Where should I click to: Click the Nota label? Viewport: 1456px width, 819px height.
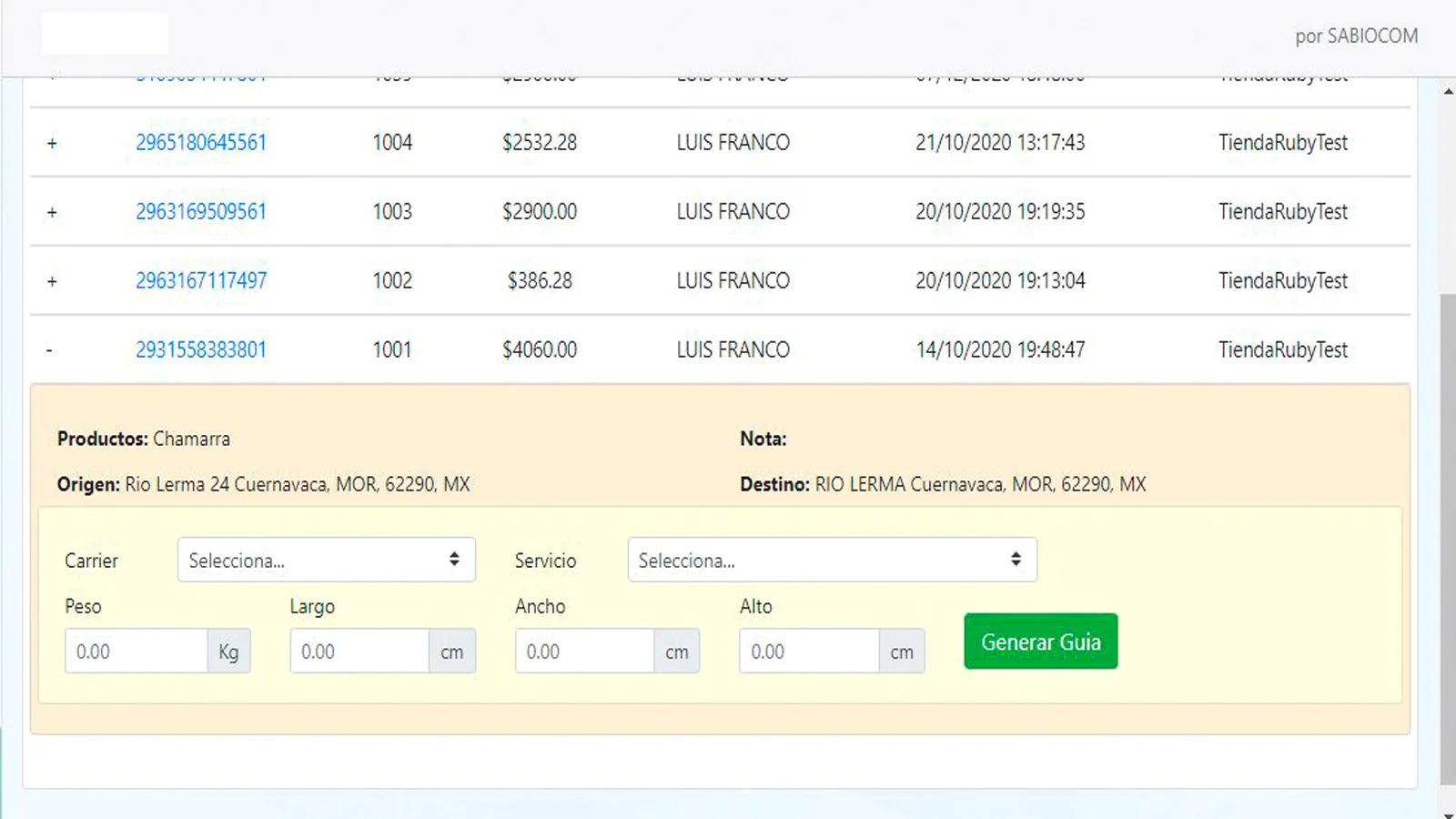click(763, 439)
